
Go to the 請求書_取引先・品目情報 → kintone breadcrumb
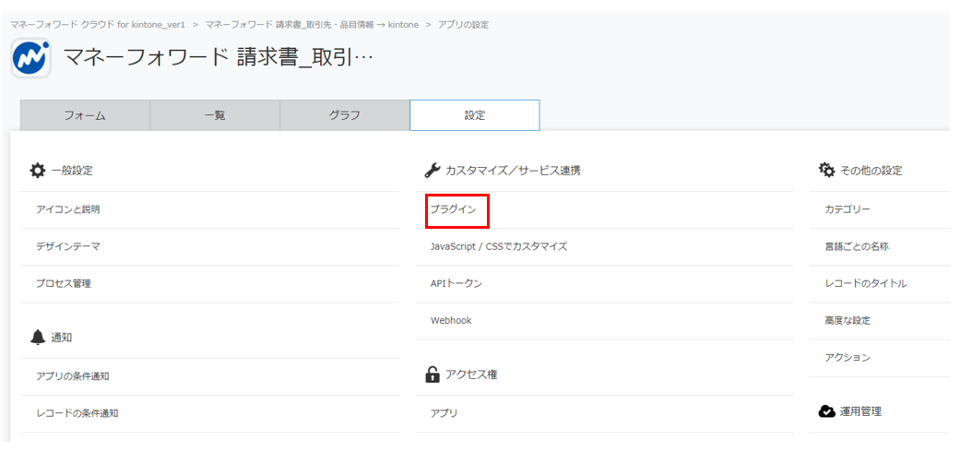pos(311,25)
